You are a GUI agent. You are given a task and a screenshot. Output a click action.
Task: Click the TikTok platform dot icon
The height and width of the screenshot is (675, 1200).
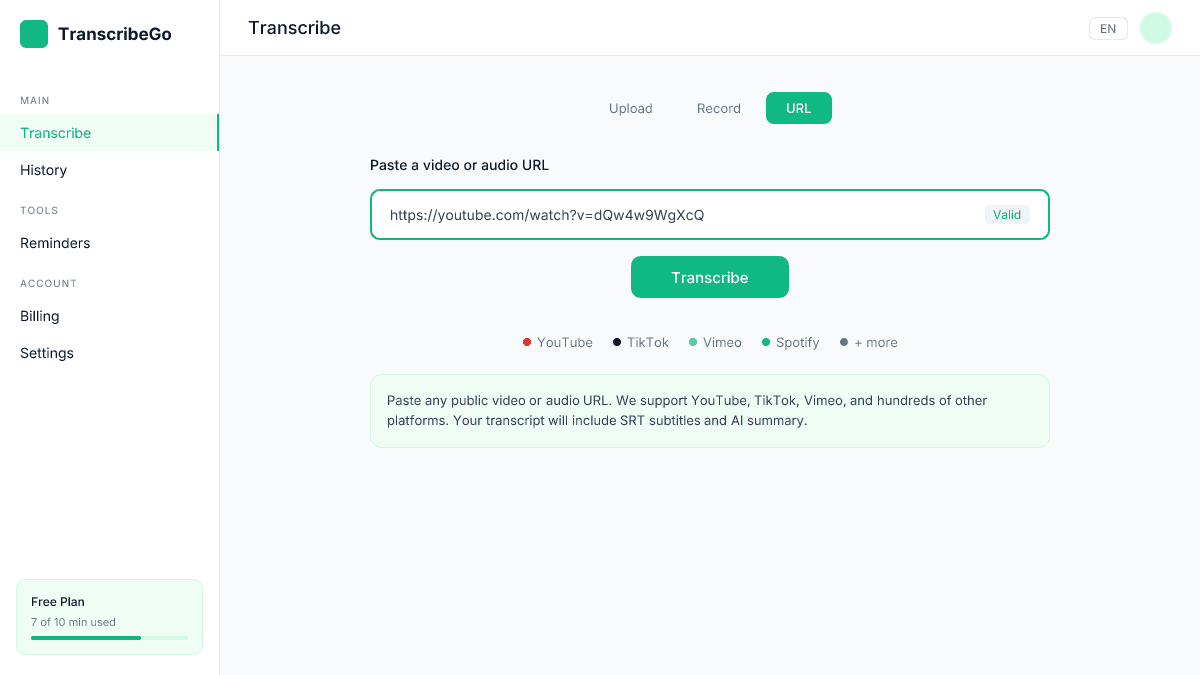pyautogui.click(x=615, y=342)
